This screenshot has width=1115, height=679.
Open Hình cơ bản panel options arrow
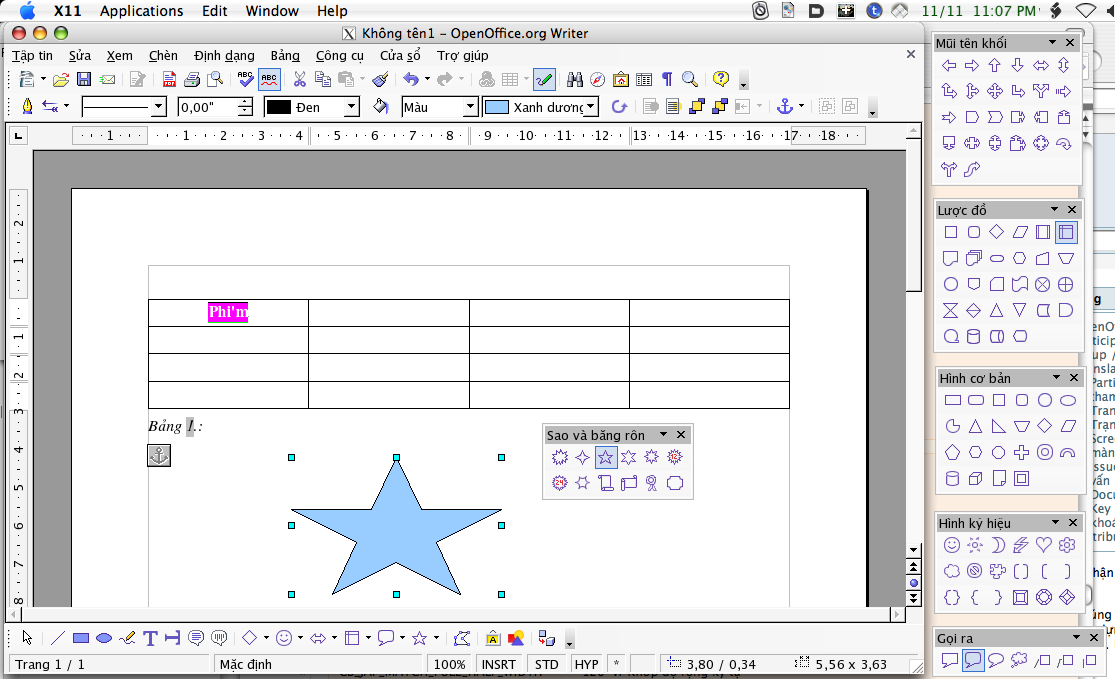(1056, 378)
